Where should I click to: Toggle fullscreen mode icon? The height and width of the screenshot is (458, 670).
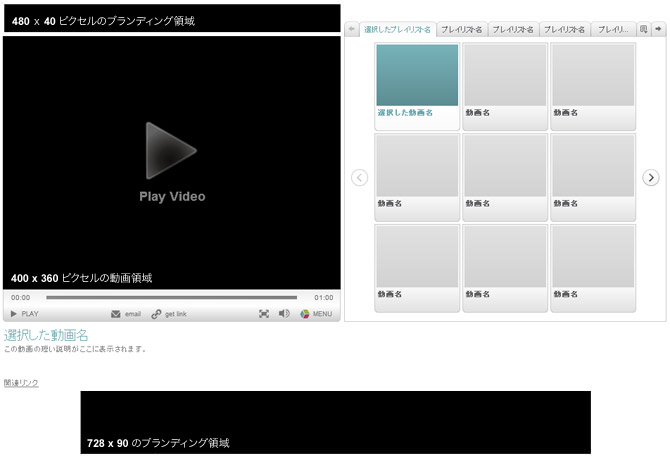pos(264,314)
